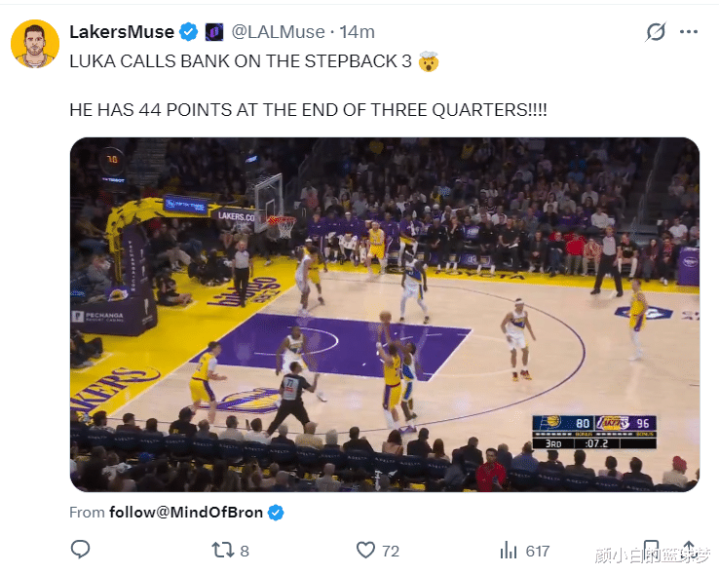Play the Luka stepback video
The width and height of the screenshot is (719, 574).
[x=384, y=314]
